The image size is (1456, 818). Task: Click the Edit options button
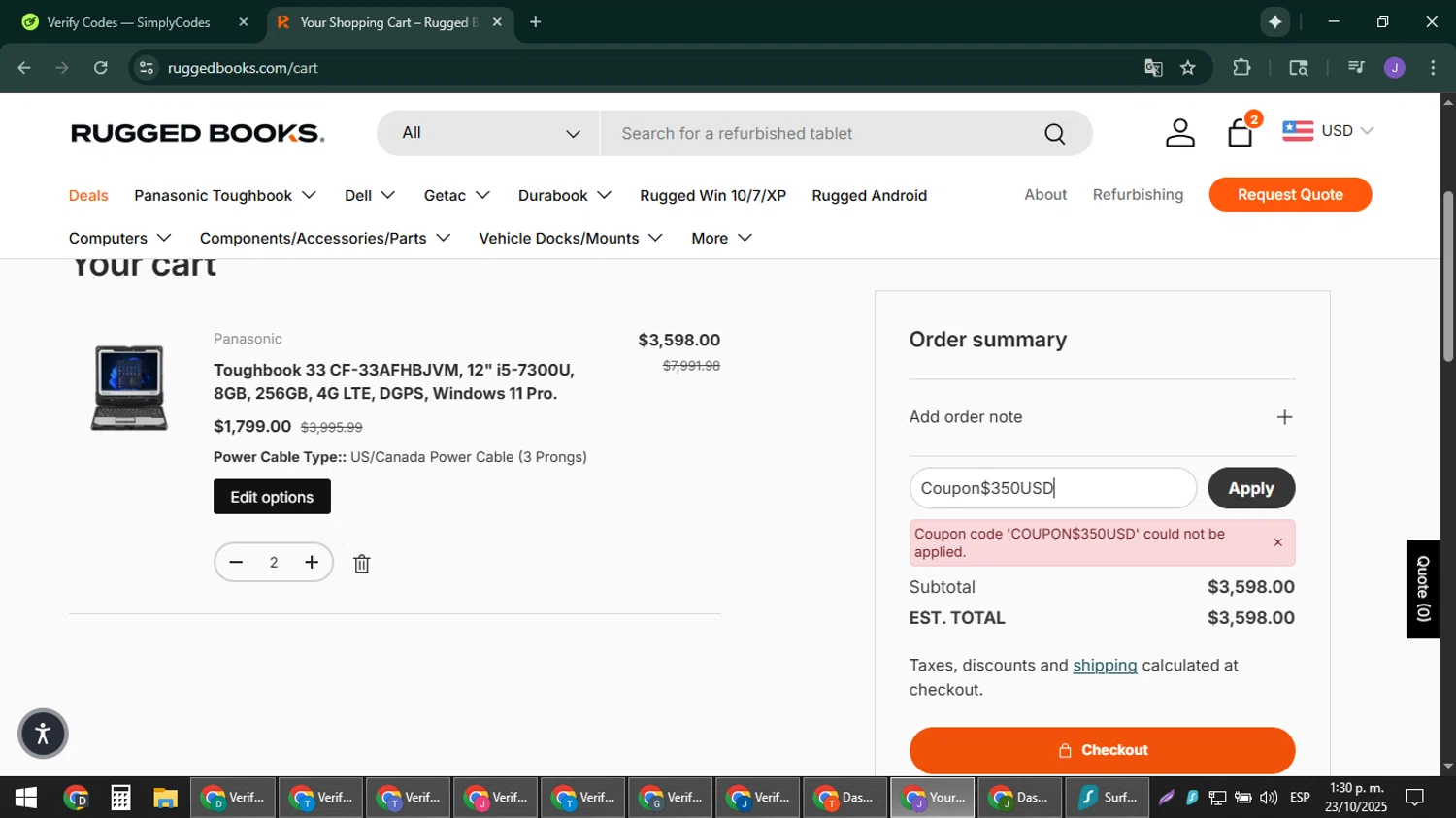272,497
